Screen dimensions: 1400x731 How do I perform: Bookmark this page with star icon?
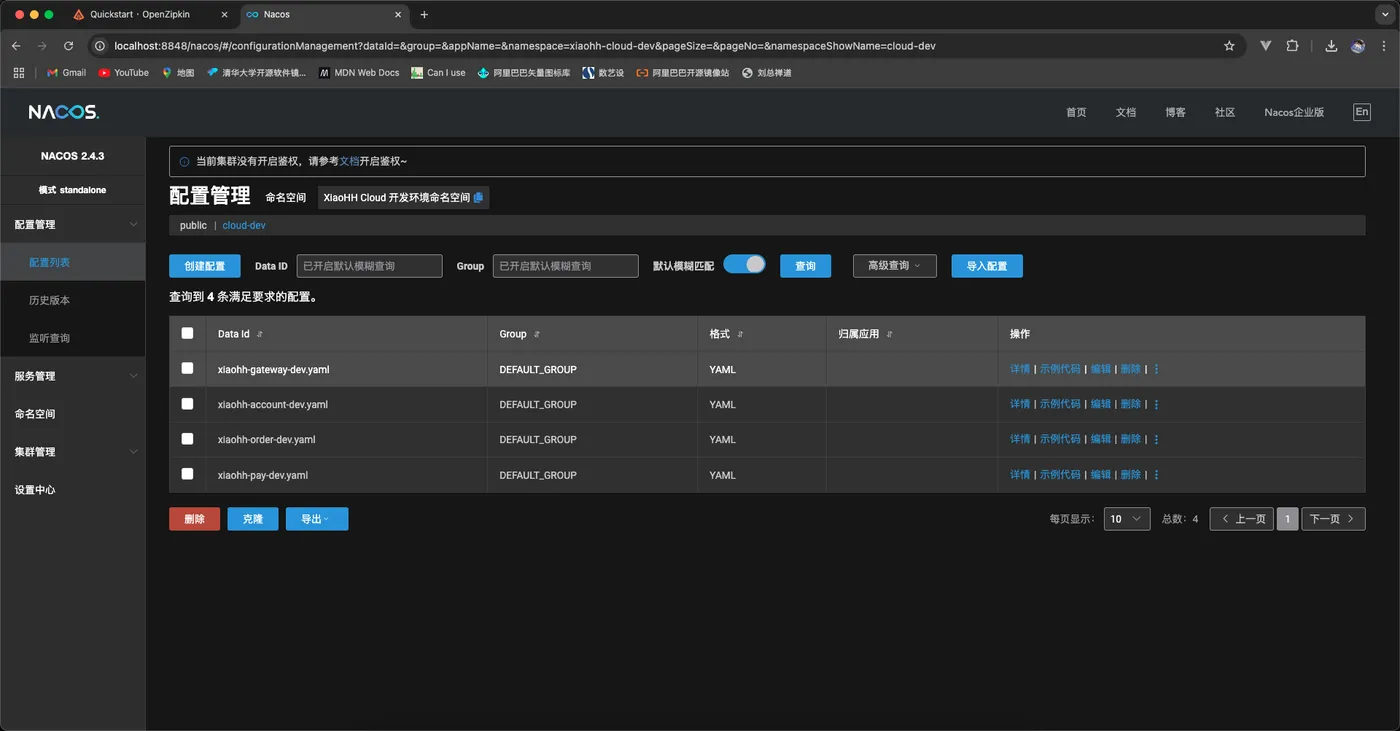pos(1229,46)
